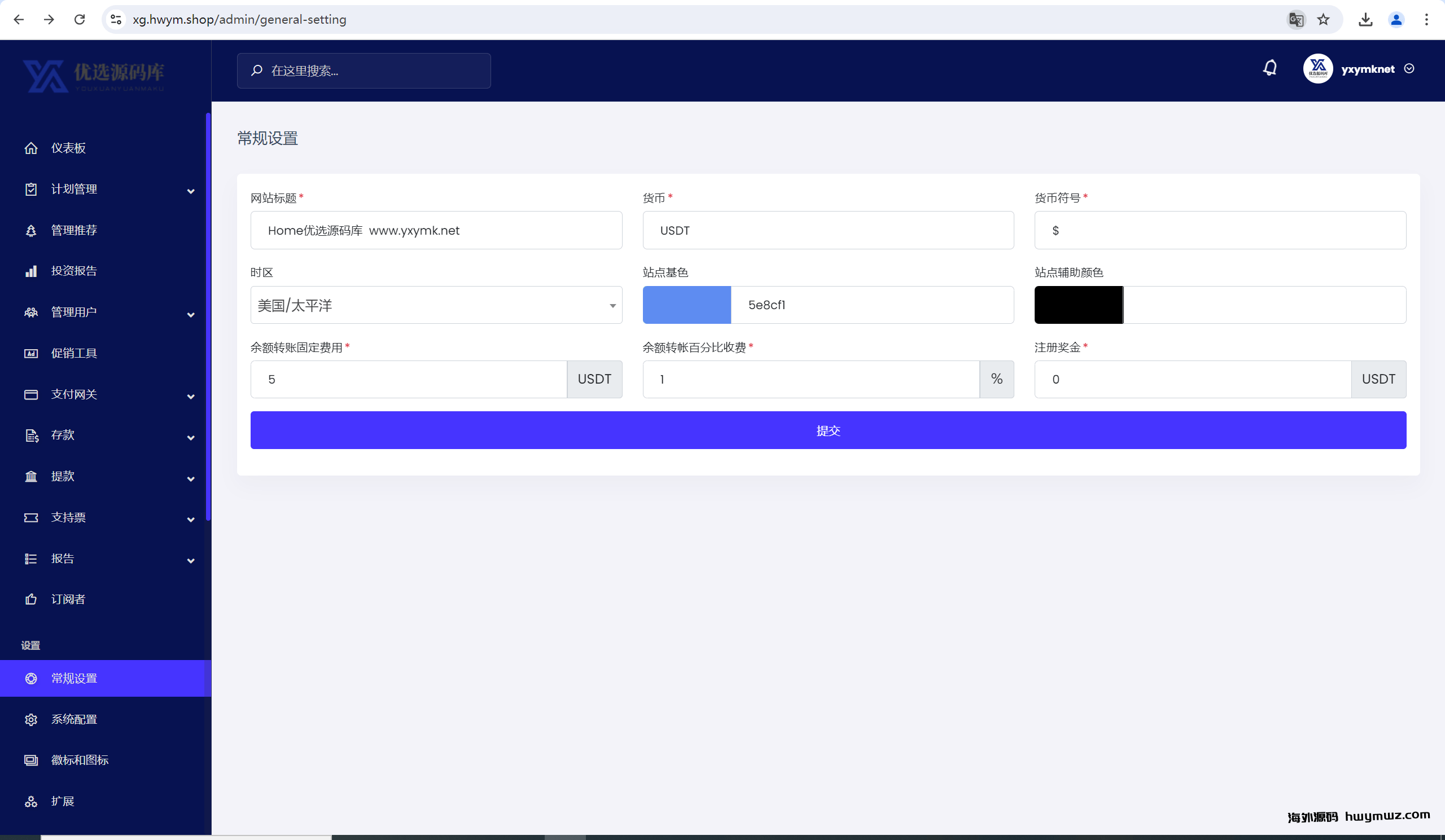
Task: Click the Google Translate icon in address bar
Action: pos(1295,20)
